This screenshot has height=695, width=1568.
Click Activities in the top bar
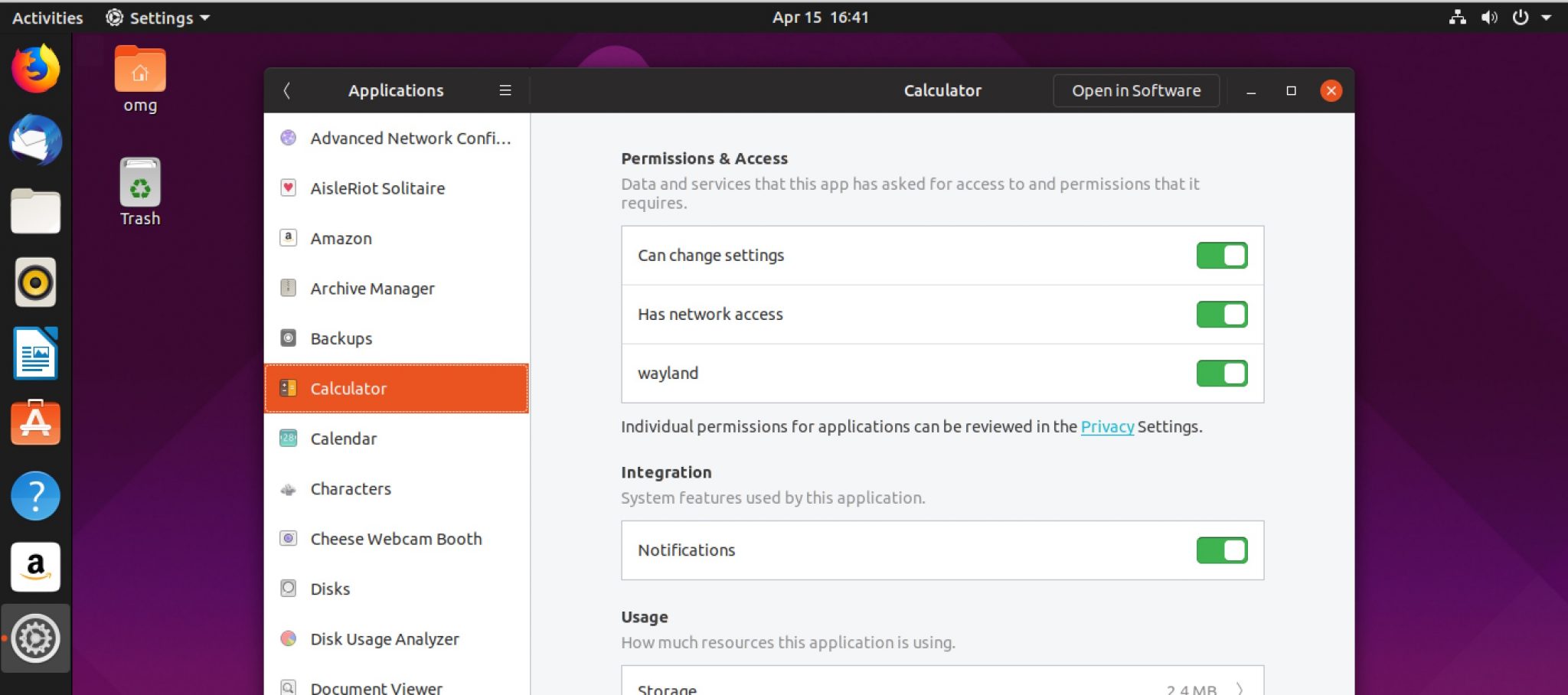[46, 17]
